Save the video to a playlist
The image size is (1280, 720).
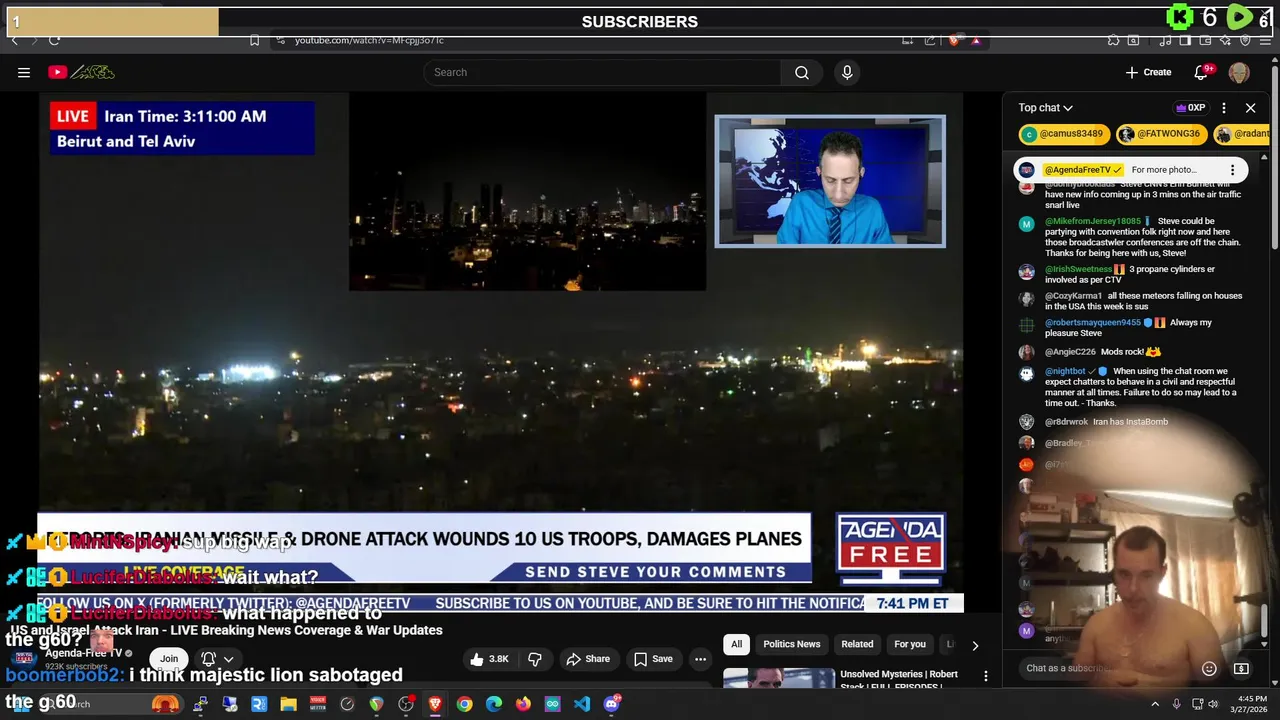coord(652,659)
